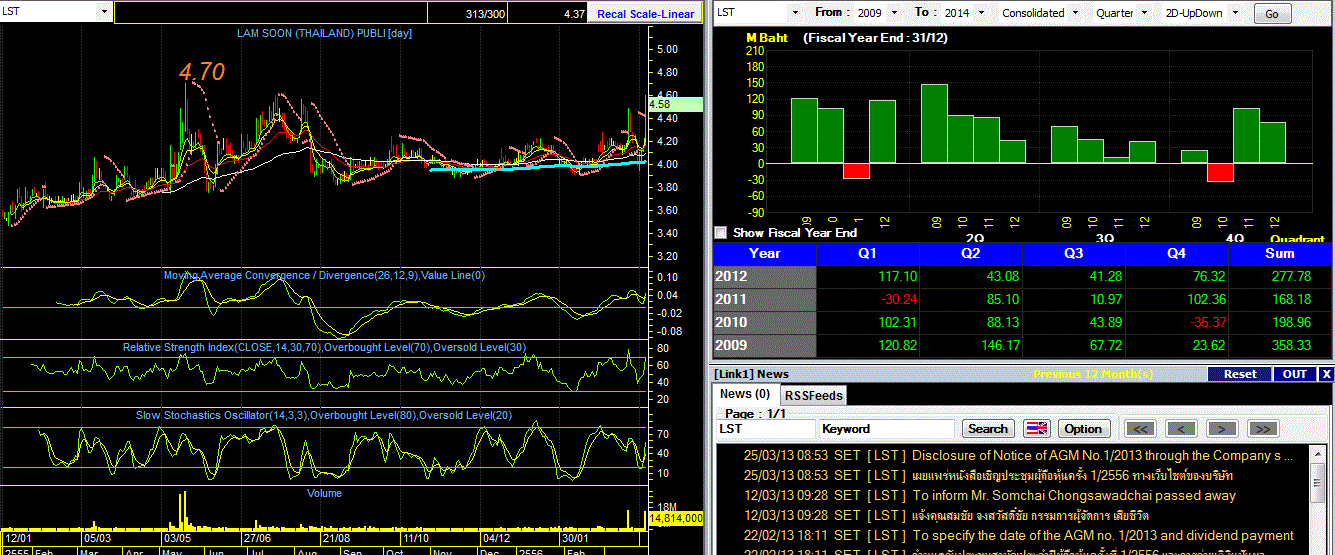Enable the Show Fiscal Year End checkbox
Viewport: 1335px width, 555px height.
pyautogui.click(x=720, y=232)
